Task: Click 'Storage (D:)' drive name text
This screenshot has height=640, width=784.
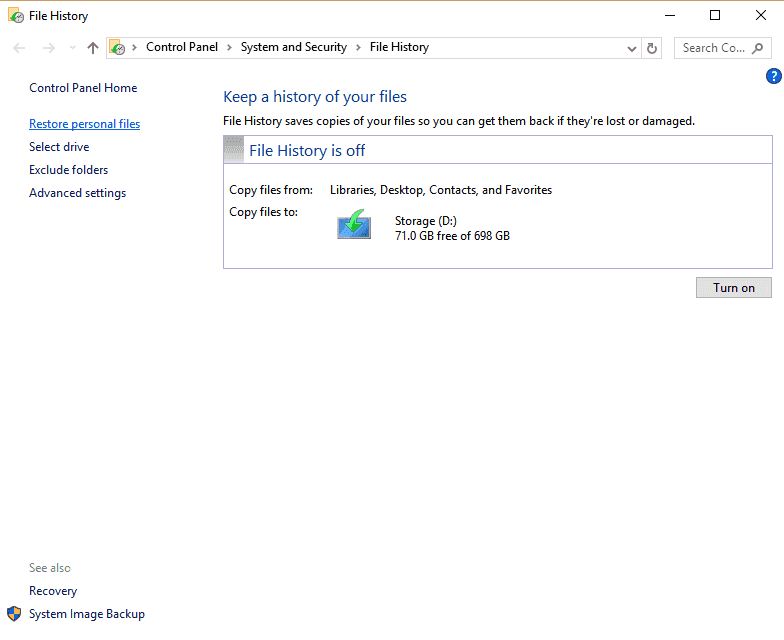Action: (x=426, y=221)
